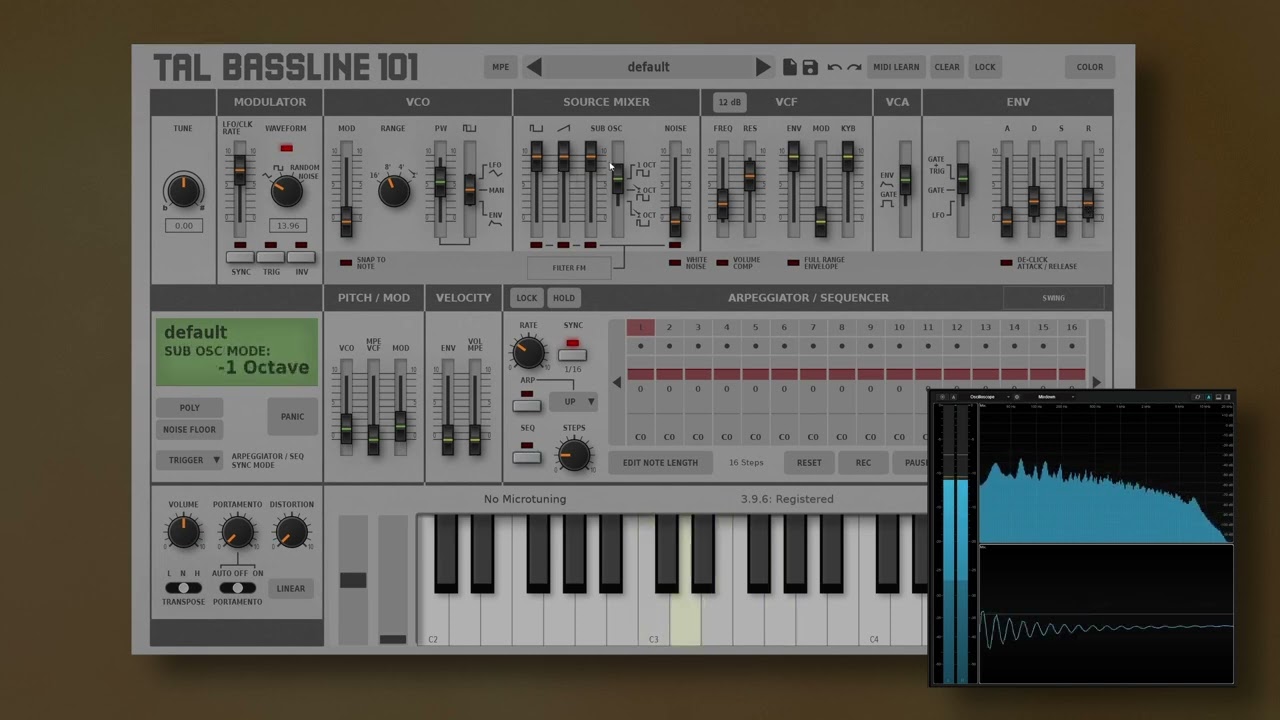Image resolution: width=1280 pixels, height=720 pixels.
Task: Toggle the SEQ on/off button
Action: 526,457
